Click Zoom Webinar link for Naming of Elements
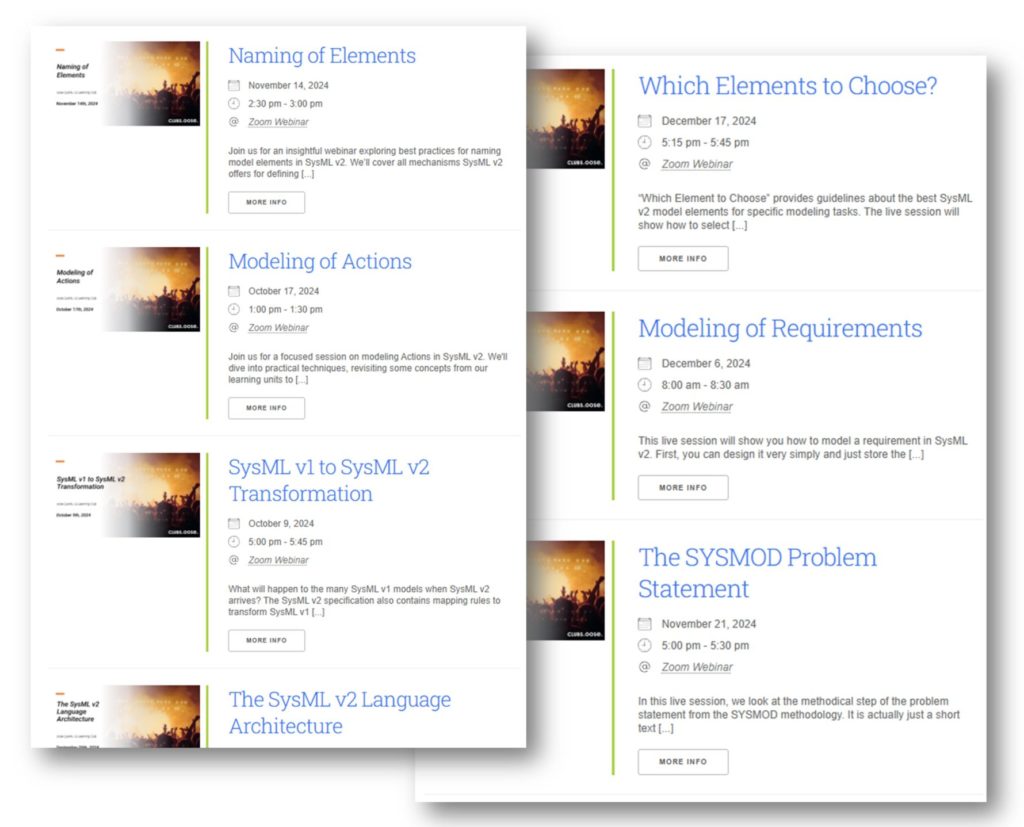The width and height of the screenshot is (1024, 827). click(278, 122)
